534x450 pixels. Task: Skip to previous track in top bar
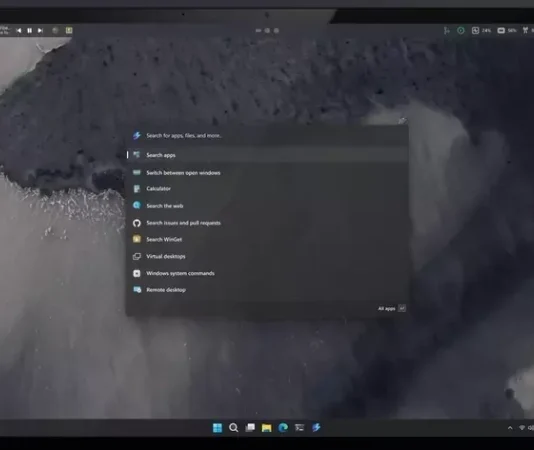[19, 31]
